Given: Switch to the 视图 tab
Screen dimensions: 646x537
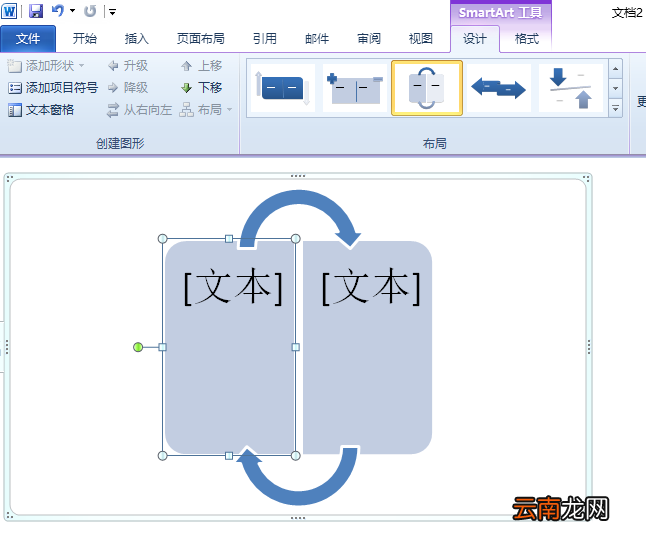Looking at the screenshot, I should click(x=421, y=39).
